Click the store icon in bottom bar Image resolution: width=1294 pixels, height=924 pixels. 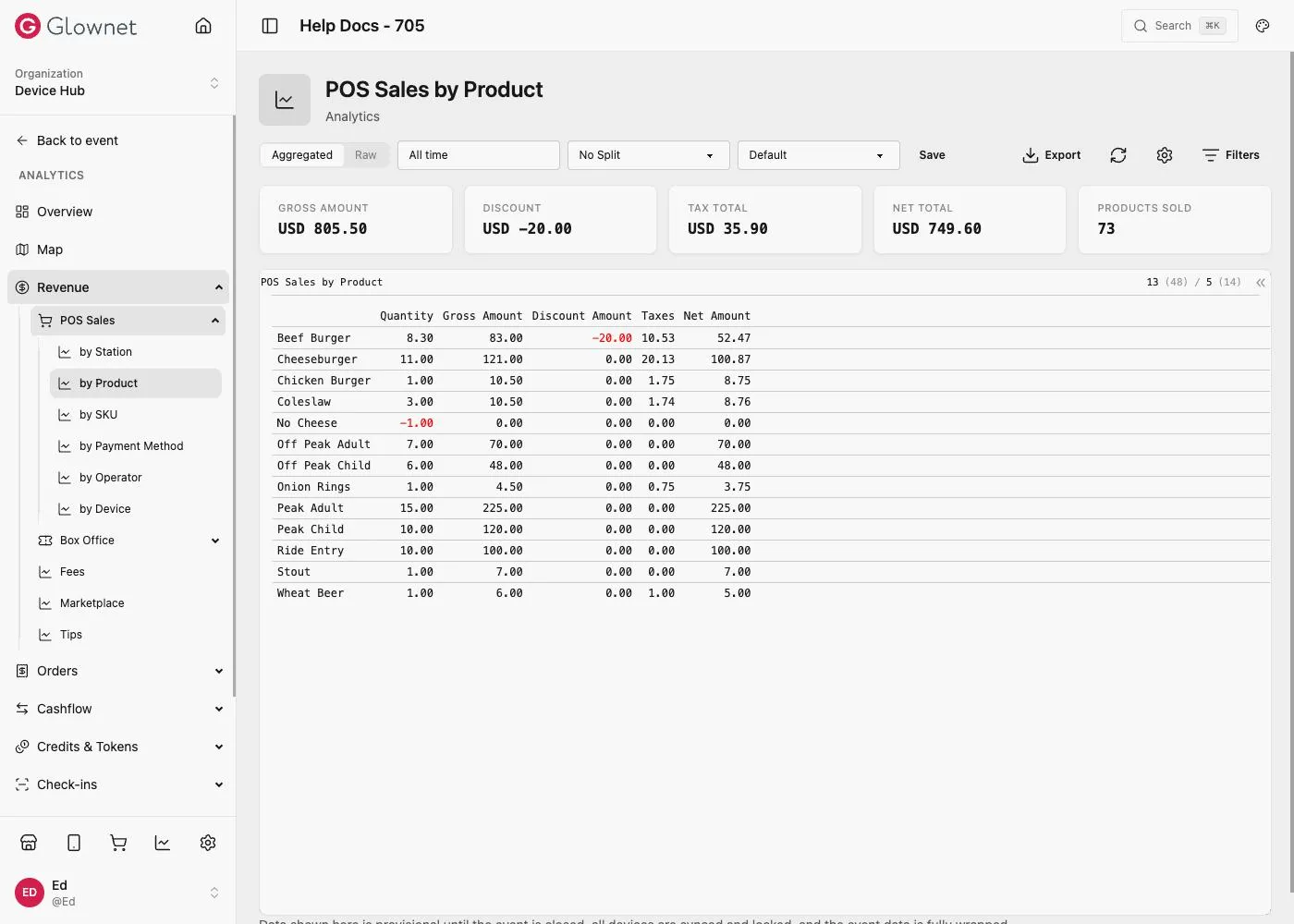coord(29,843)
